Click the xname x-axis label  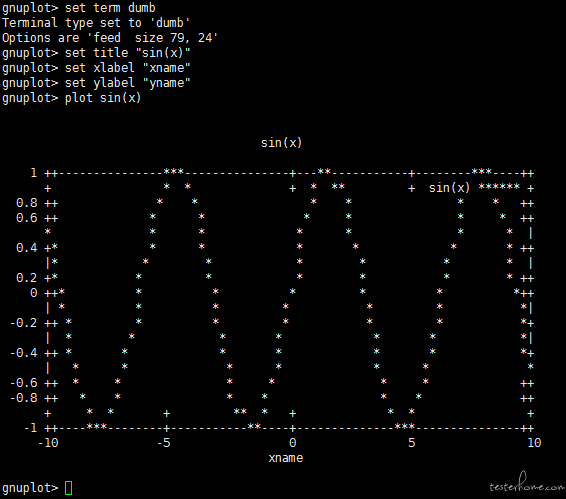coord(286,458)
